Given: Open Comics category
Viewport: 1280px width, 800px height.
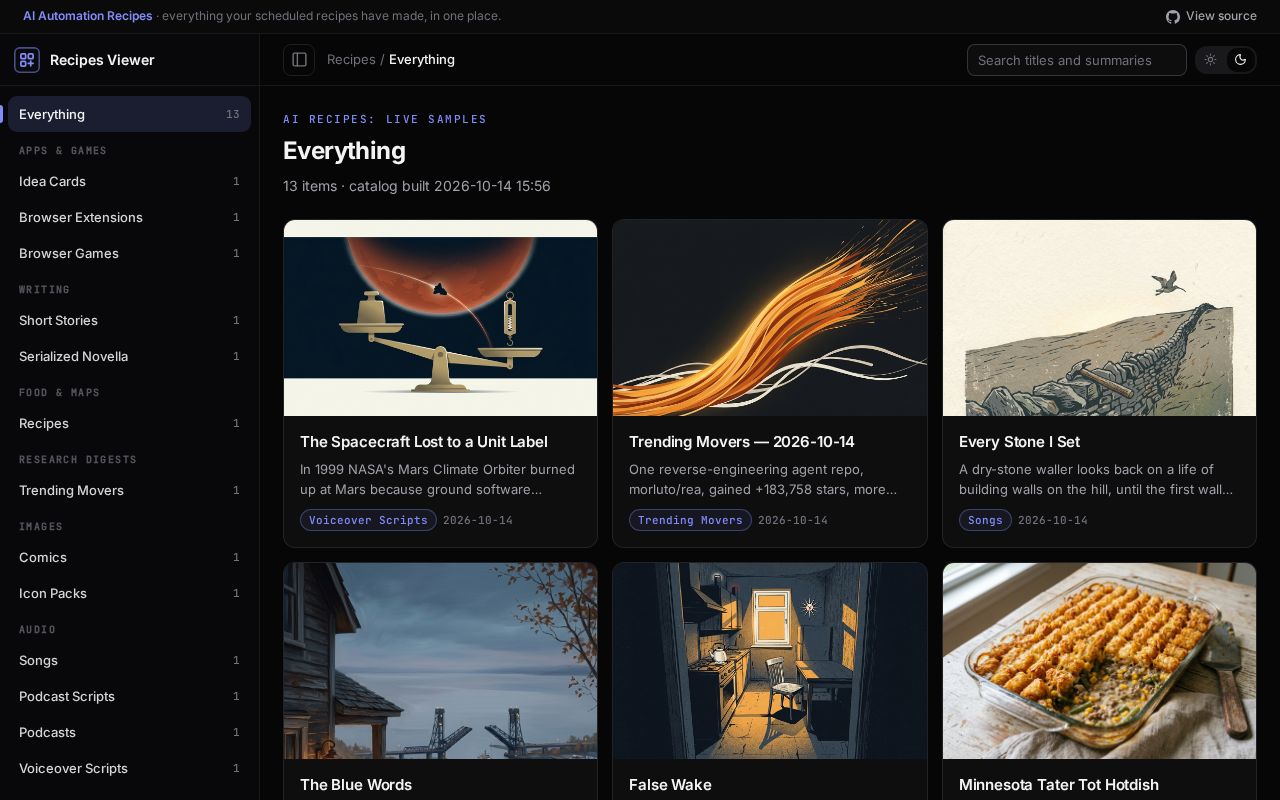Looking at the screenshot, I should pos(129,557).
